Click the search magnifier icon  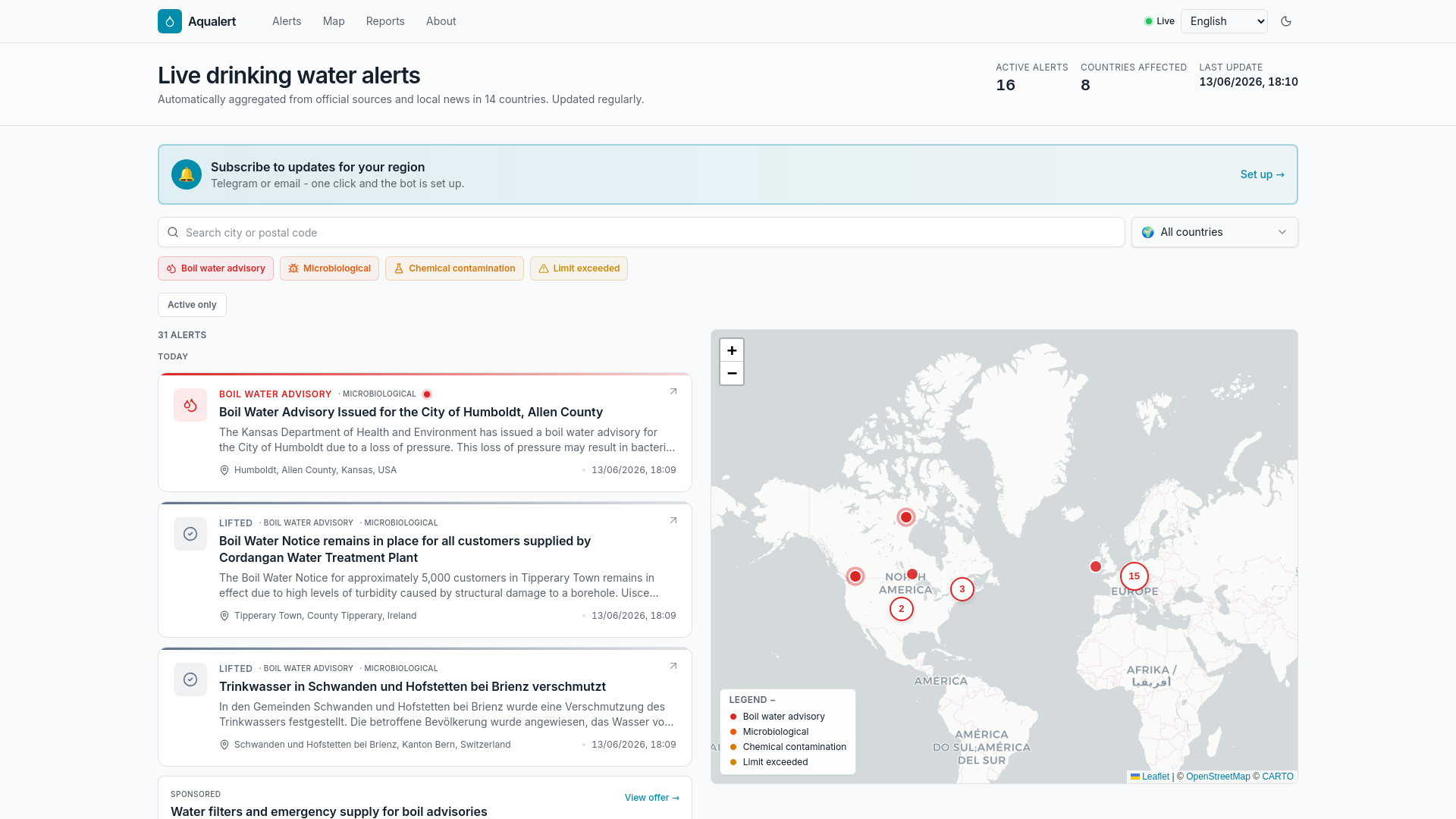173,233
